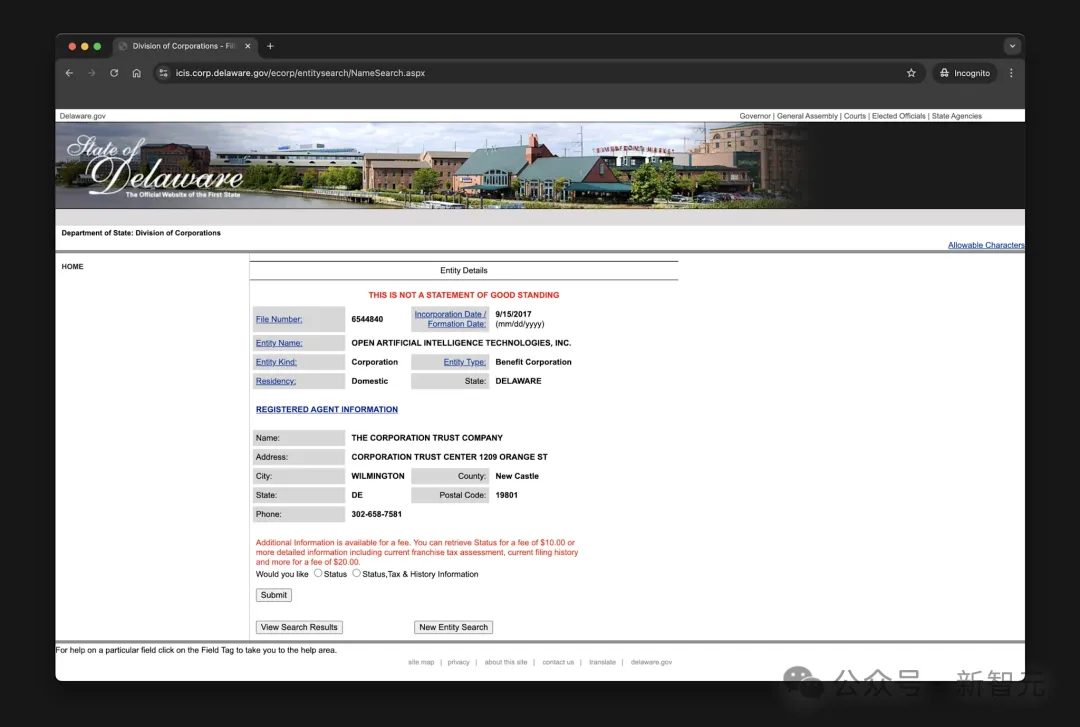Open Chrome three-dot menu
The height and width of the screenshot is (727, 1080).
(1011, 73)
